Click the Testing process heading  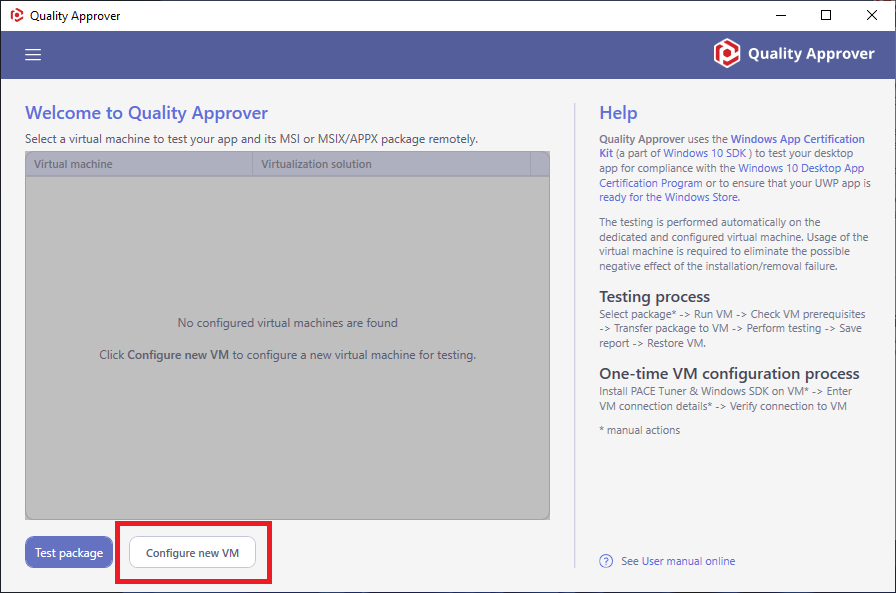(654, 296)
